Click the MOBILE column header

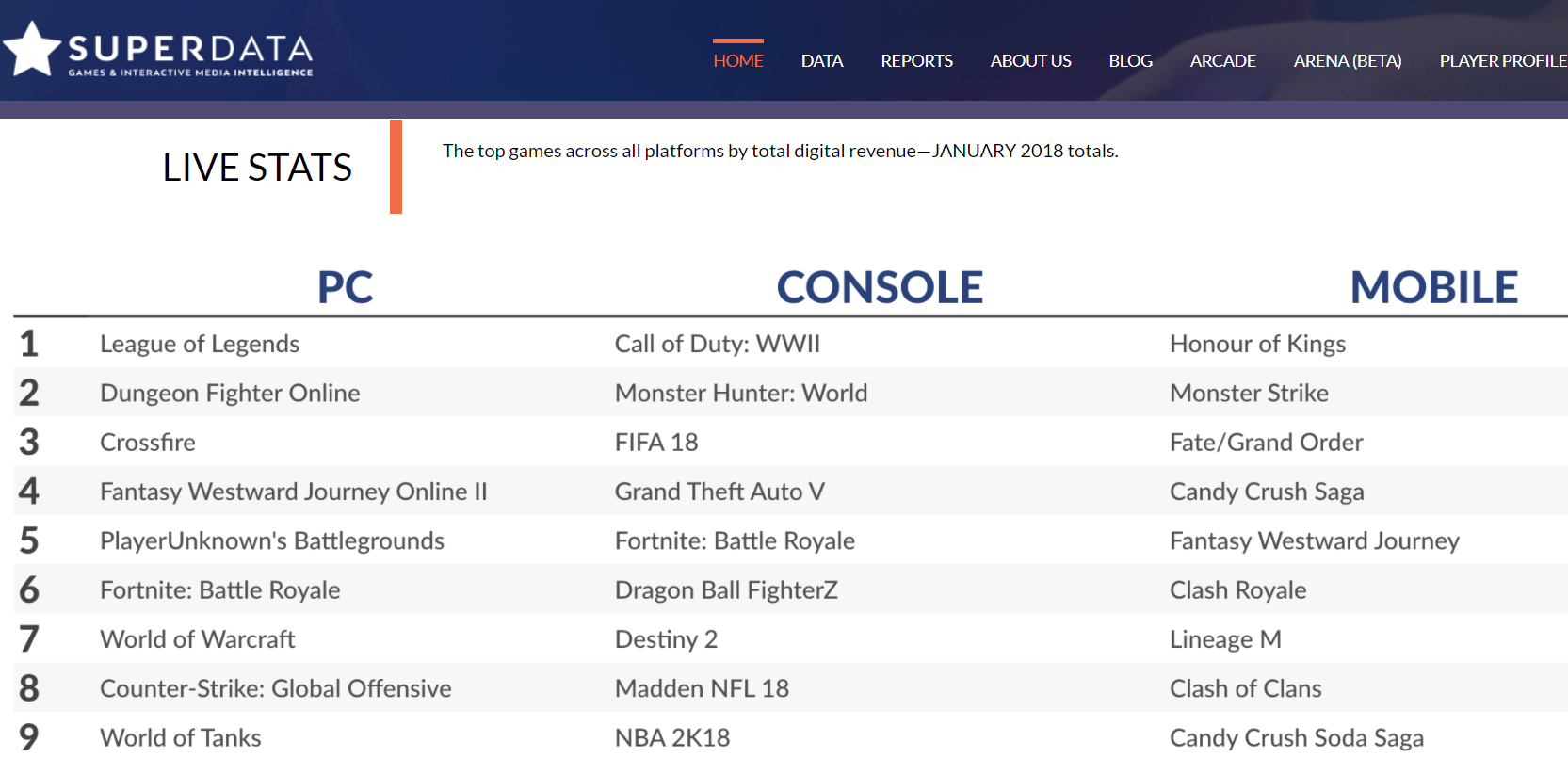coord(1434,287)
